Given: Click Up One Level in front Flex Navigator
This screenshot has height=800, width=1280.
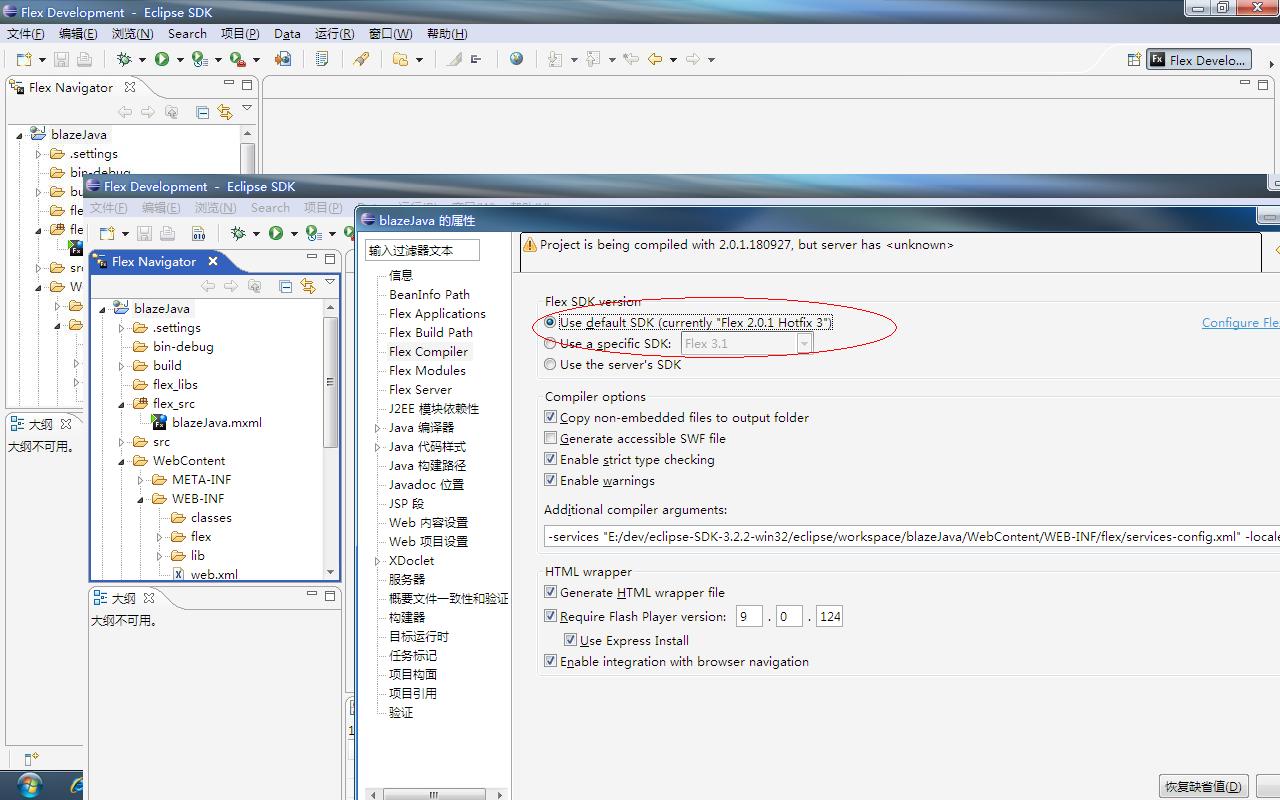Looking at the screenshot, I should point(254,286).
